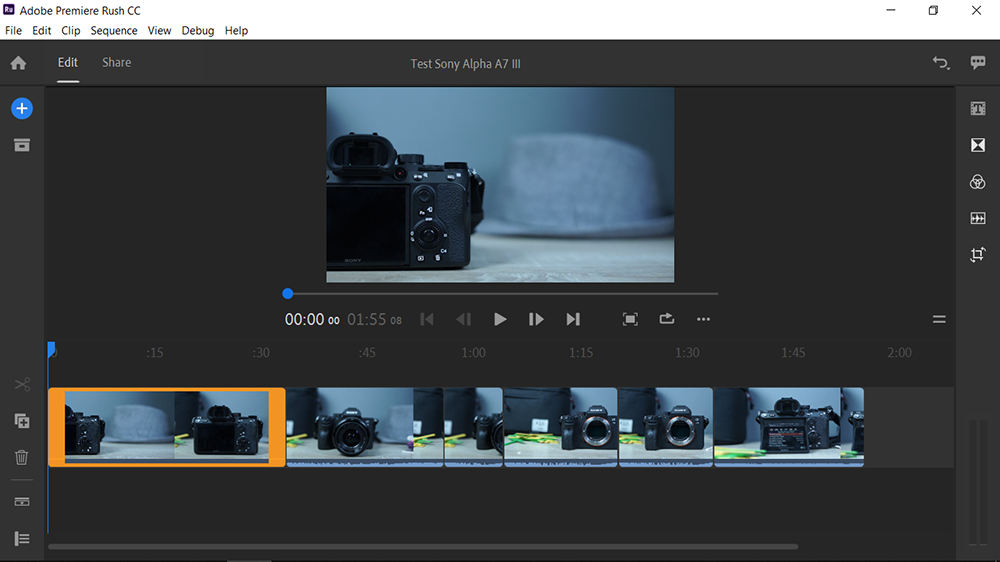
Task: Open the Crop and Rotate panel
Action: point(978,255)
